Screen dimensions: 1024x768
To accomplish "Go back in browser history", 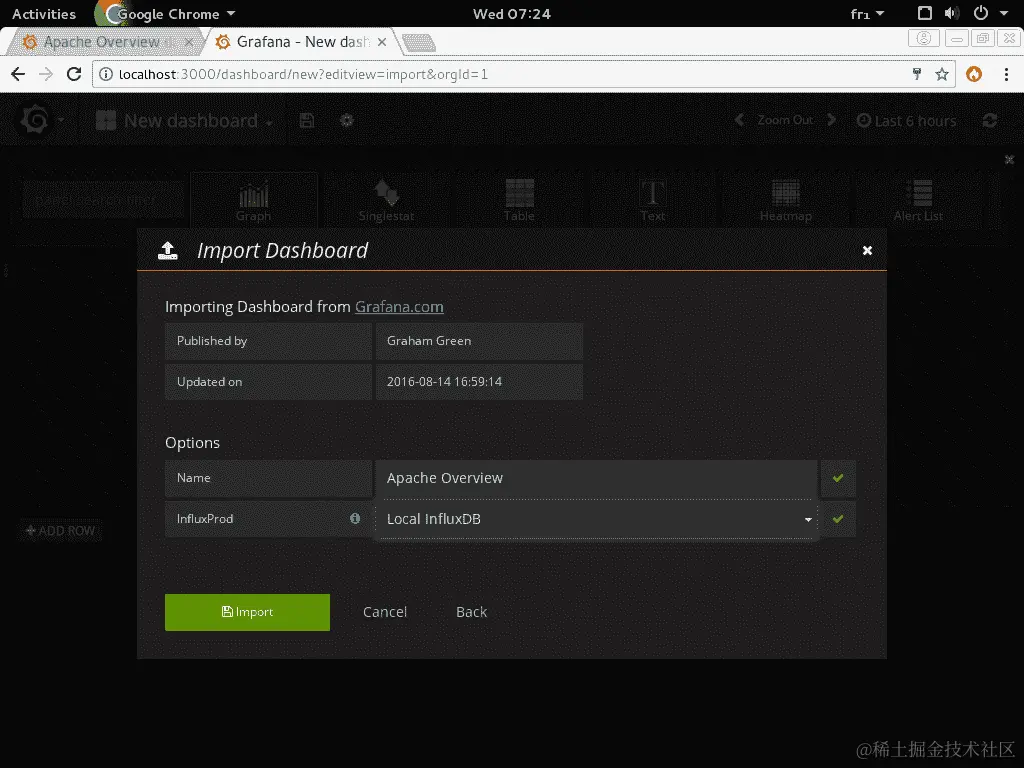I will click(x=18, y=74).
